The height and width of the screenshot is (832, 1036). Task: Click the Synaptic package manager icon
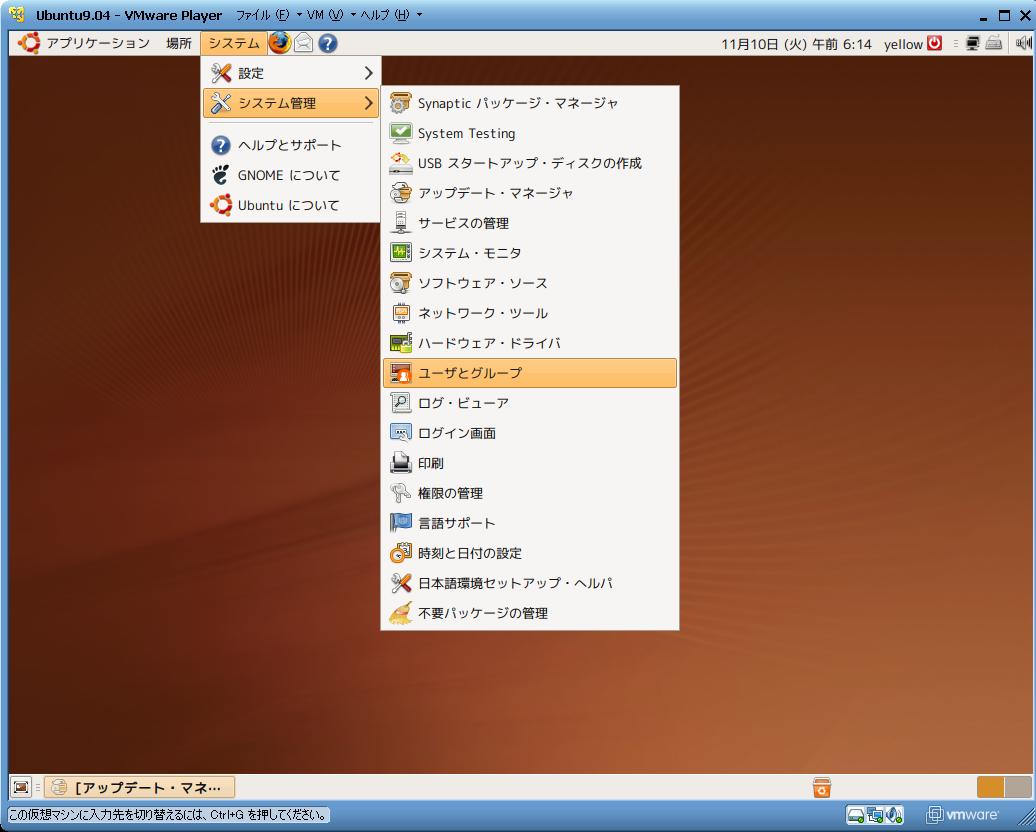[400, 103]
